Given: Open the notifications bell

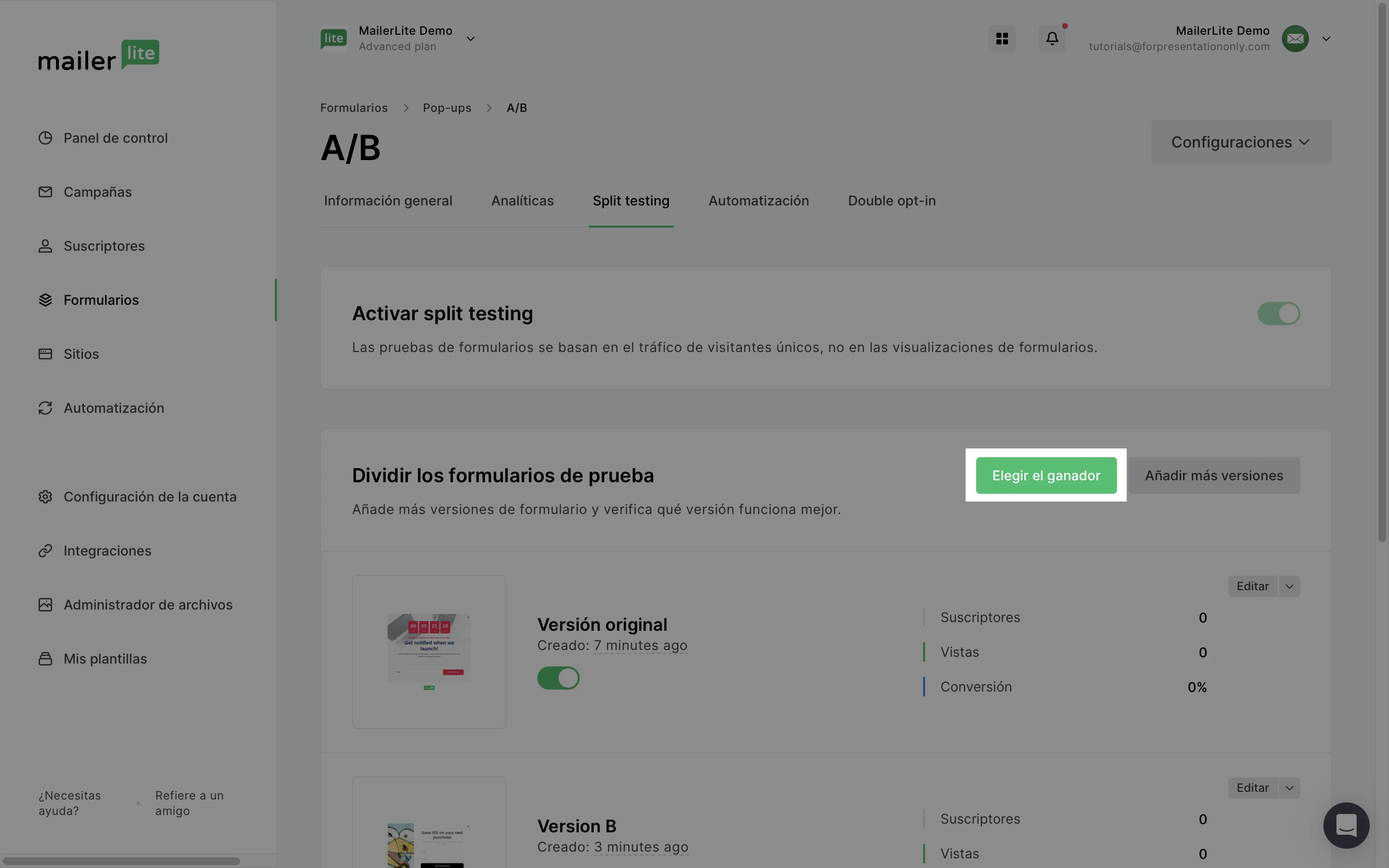Looking at the screenshot, I should pos(1051,39).
